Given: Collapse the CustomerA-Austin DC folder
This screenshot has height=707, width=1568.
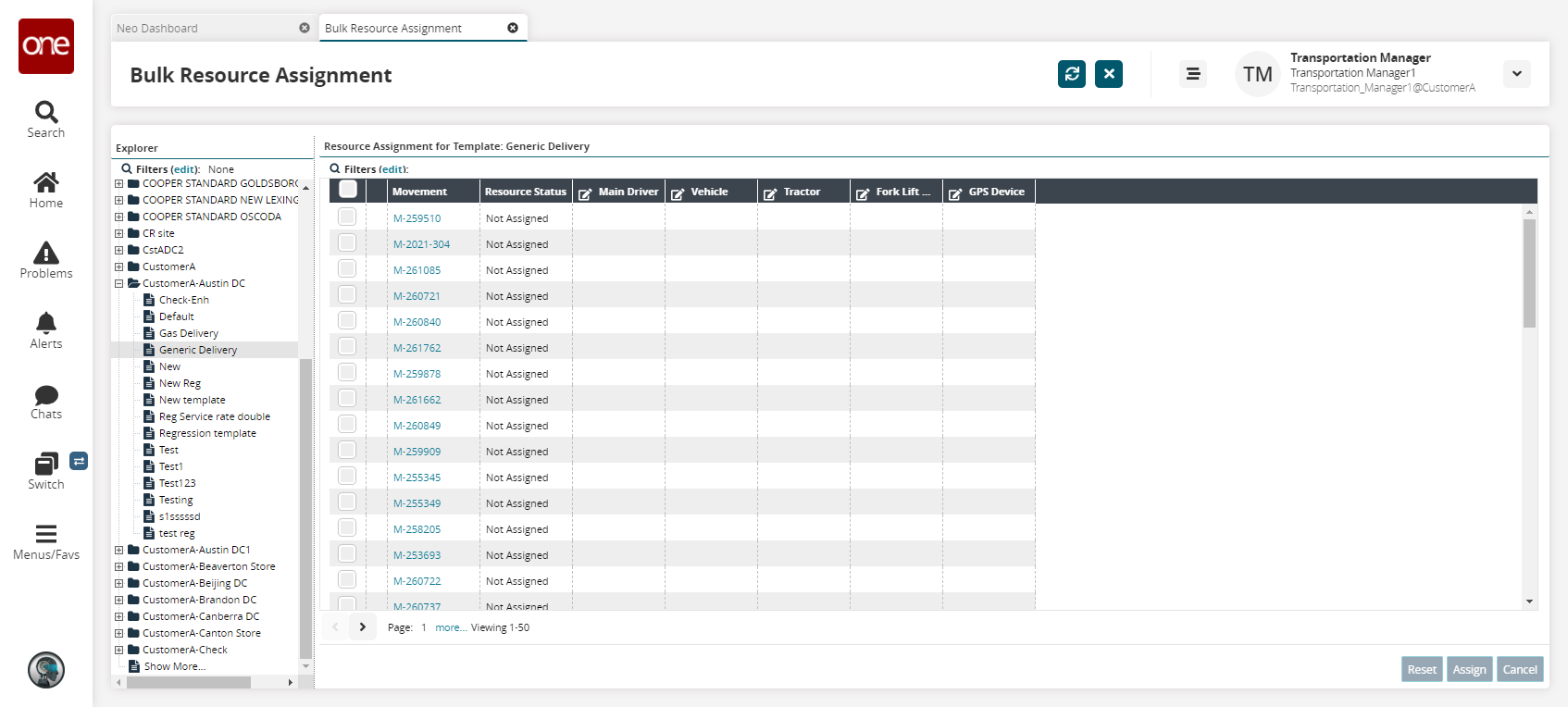Looking at the screenshot, I should point(118,284).
